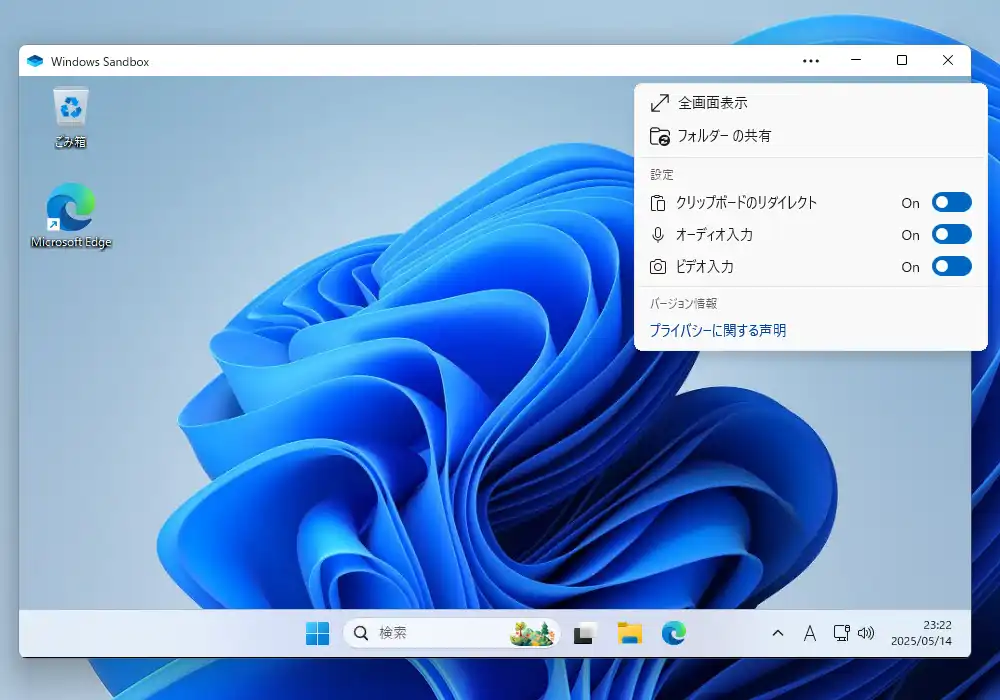Open the Windows Start button in sandbox taskbar
The image size is (1000, 700).
pyautogui.click(x=318, y=633)
